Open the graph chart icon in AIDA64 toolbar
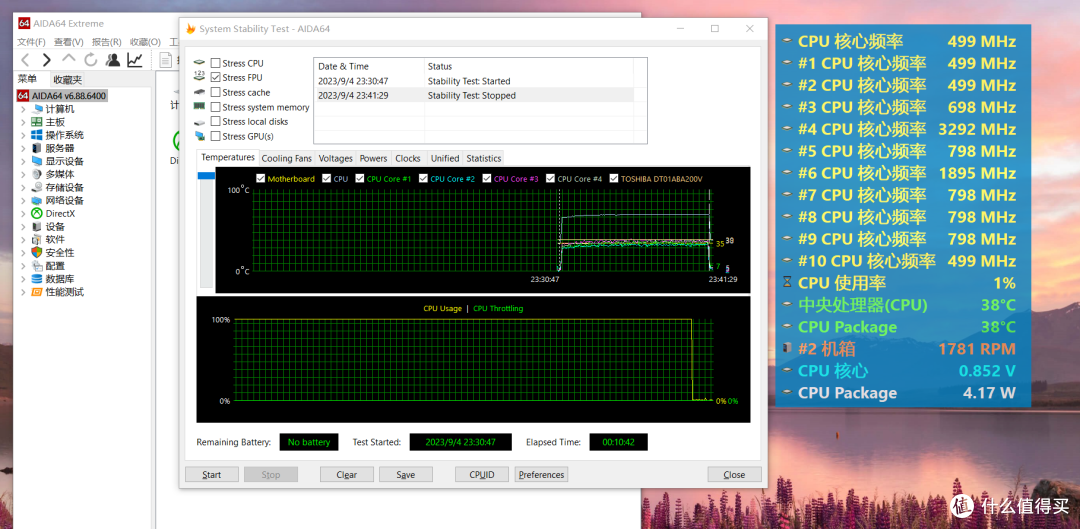This screenshot has height=529, width=1080. click(135, 60)
